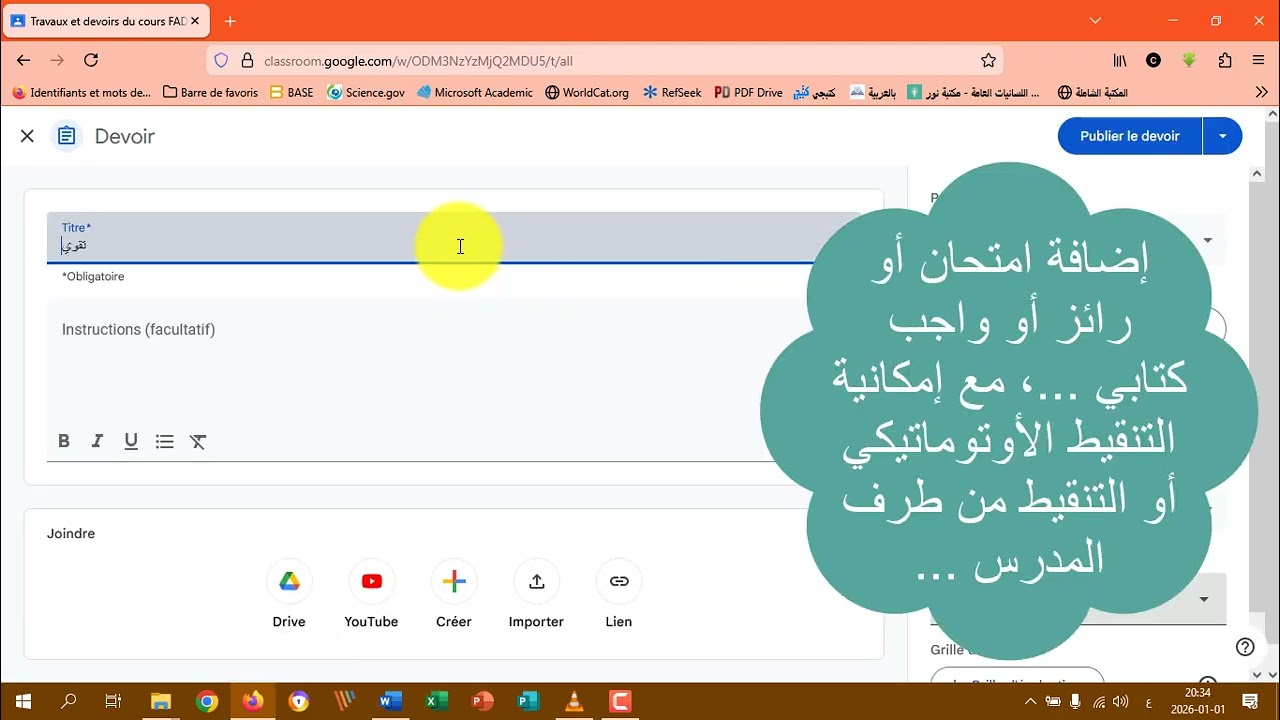Image resolution: width=1280 pixels, height=720 pixels.
Task: Open the RefSeek bookmark
Action: pos(672,92)
